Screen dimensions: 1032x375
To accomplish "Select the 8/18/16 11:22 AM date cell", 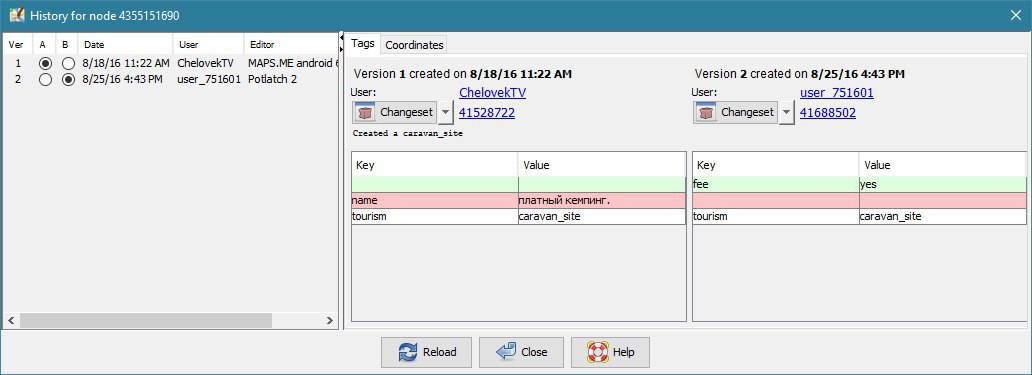I will pyautogui.click(x=126, y=64).
